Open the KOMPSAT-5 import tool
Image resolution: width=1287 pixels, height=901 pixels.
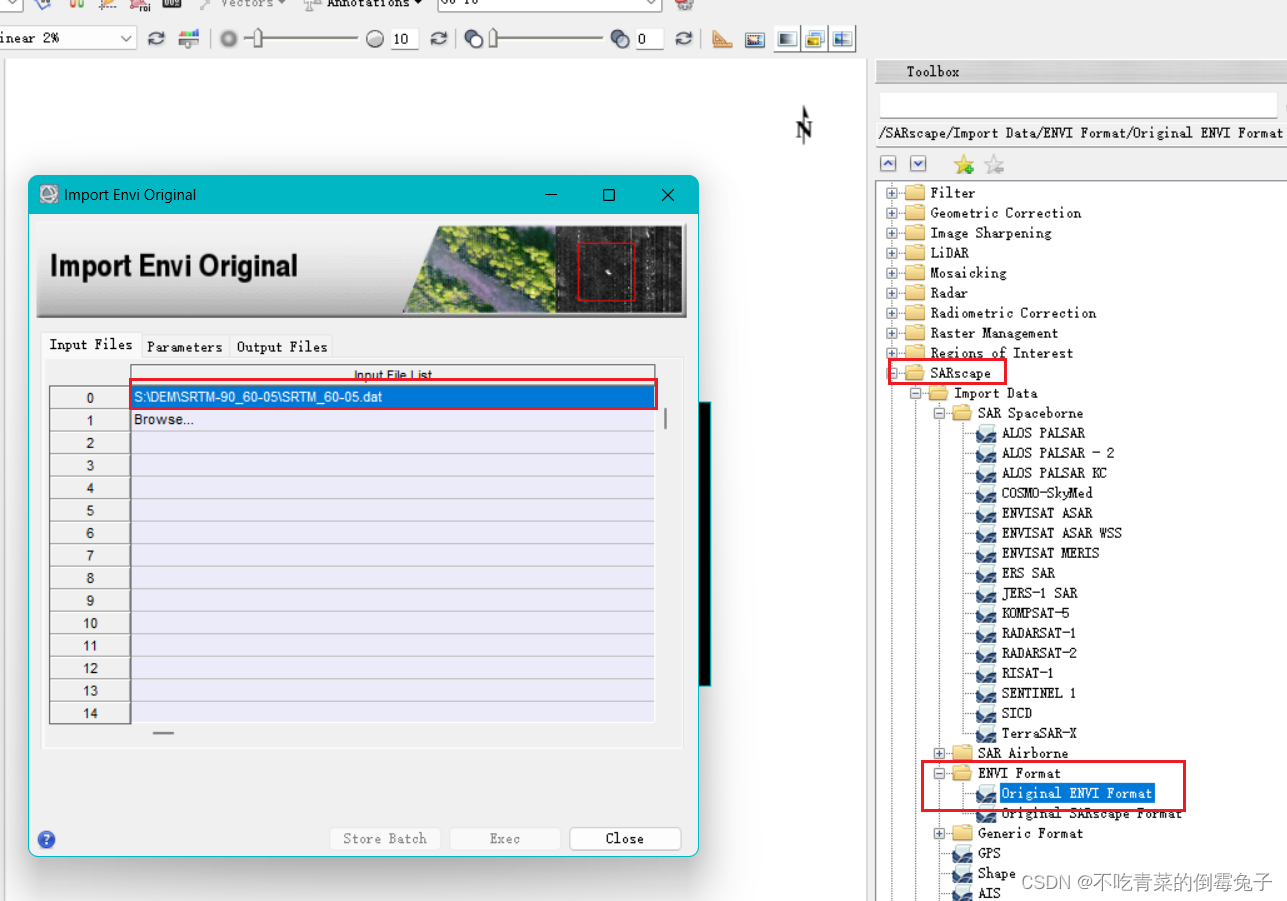tap(1035, 613)
